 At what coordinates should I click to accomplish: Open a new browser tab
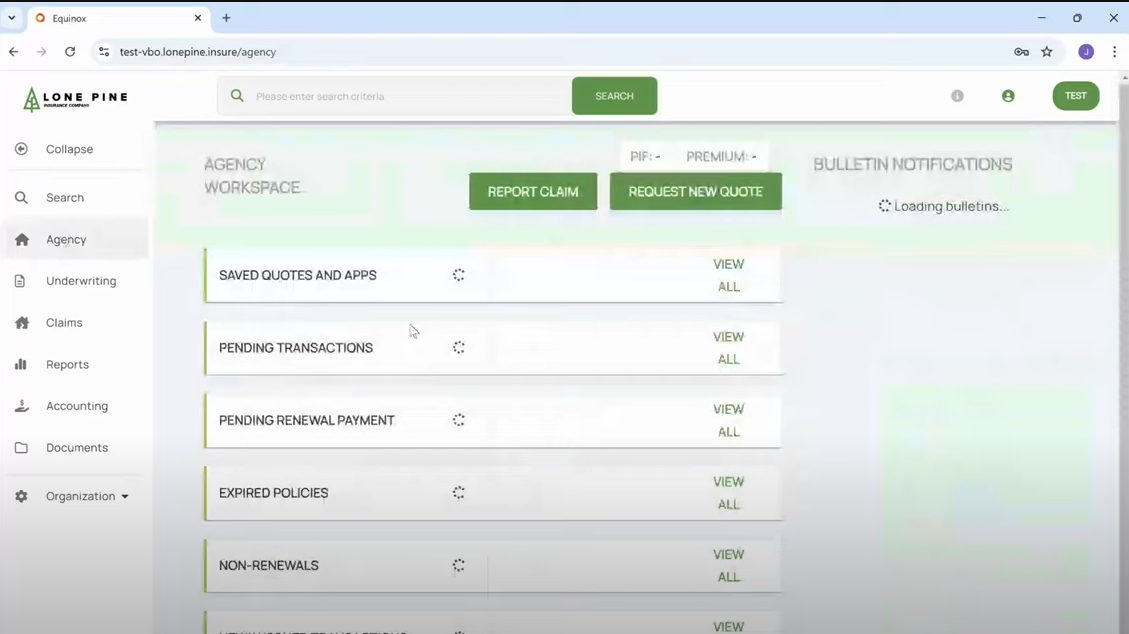coord(226,17)
